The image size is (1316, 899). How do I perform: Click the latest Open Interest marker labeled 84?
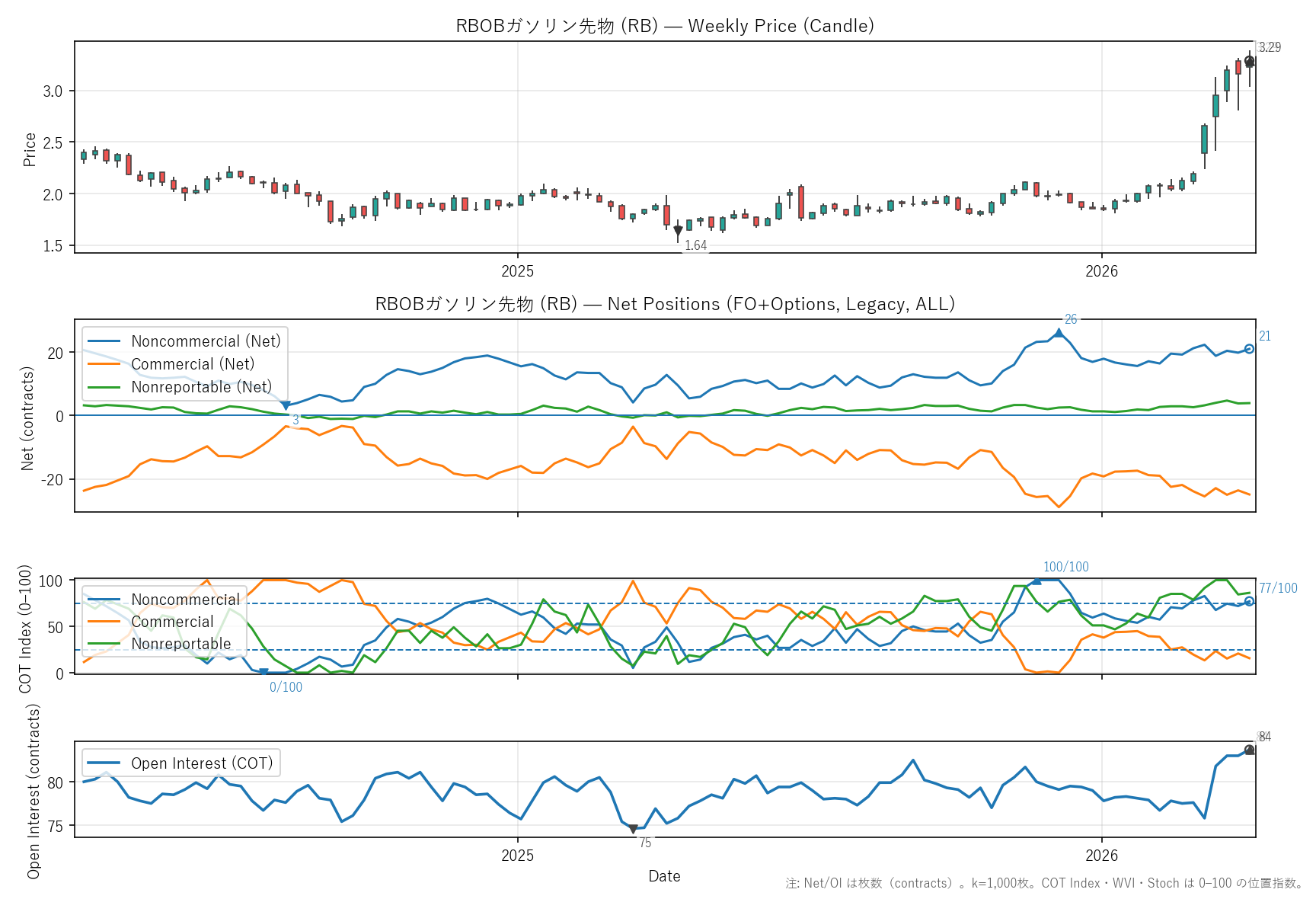coord(1249,750)
